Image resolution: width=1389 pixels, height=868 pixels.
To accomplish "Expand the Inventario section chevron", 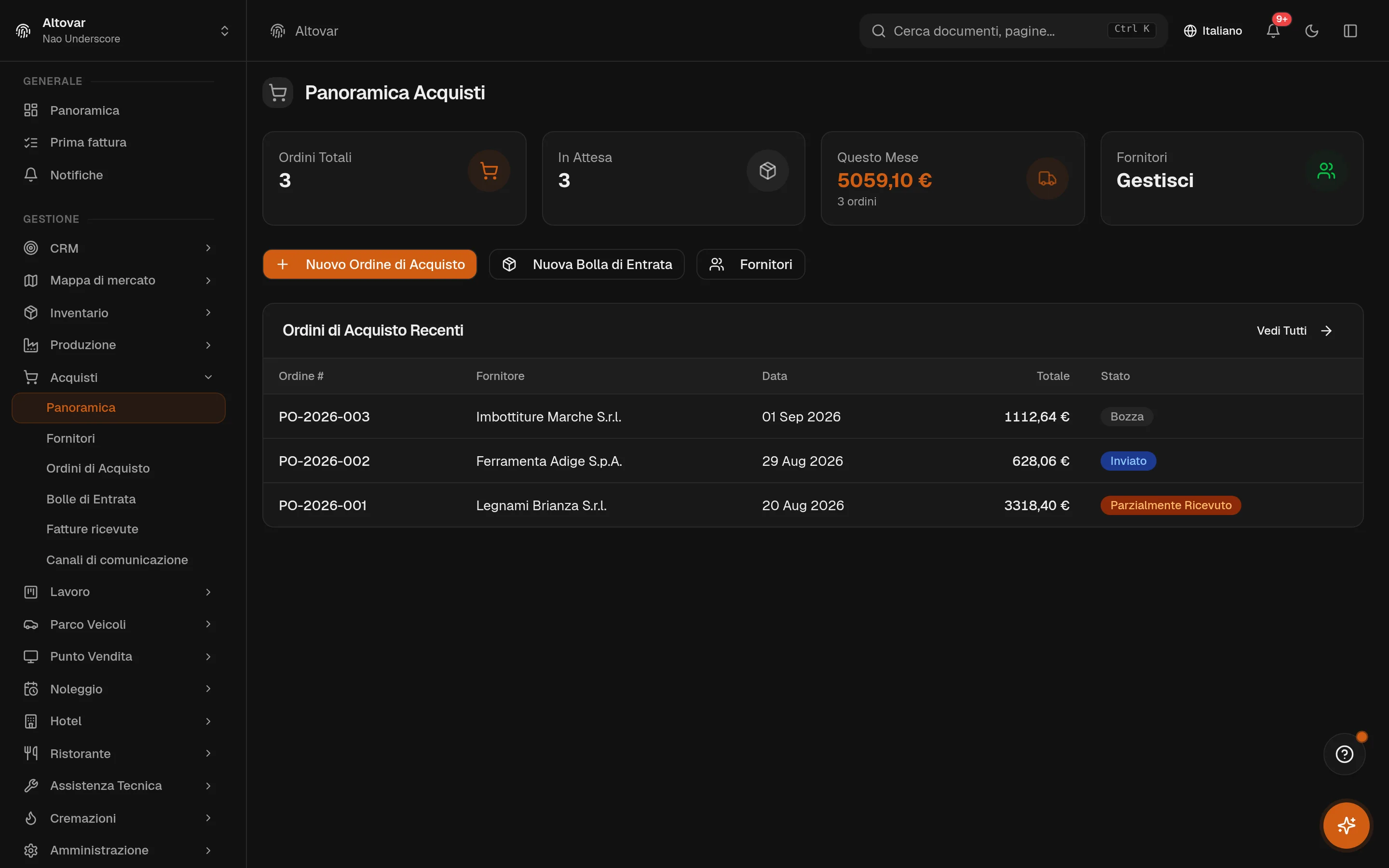I will (x=208, y=312).
